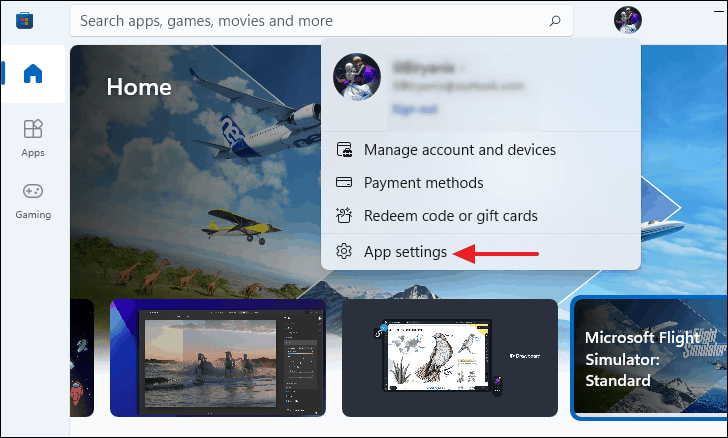The width and height of the screenshot is (728, 438).
Task: Click the credit card icon
Action: point(344,182)
